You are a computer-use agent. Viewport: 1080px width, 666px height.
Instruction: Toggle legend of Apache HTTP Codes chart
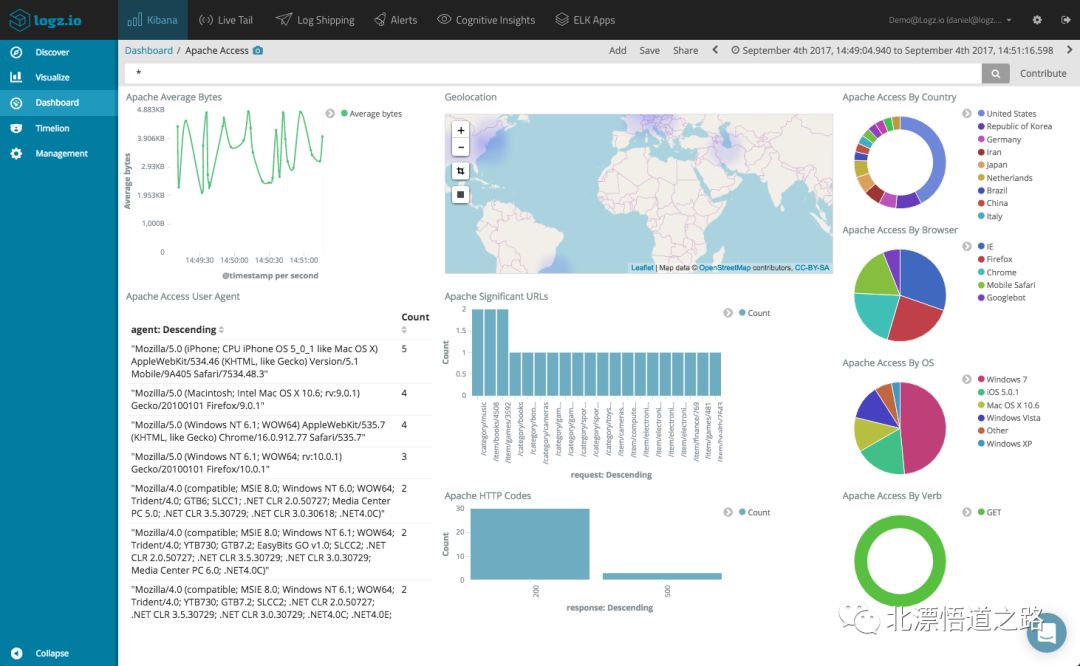point(727,512)
